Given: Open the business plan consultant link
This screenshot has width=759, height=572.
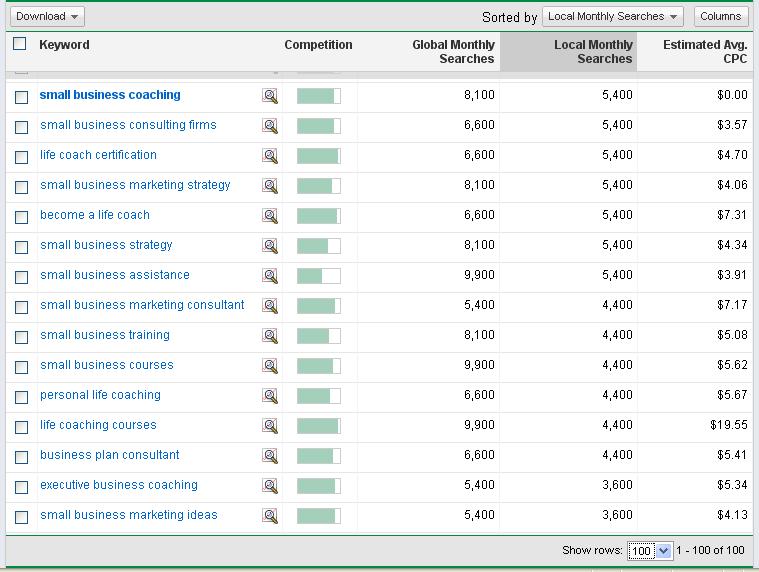Looking at the screenshot, I should [x=110, y=455].
